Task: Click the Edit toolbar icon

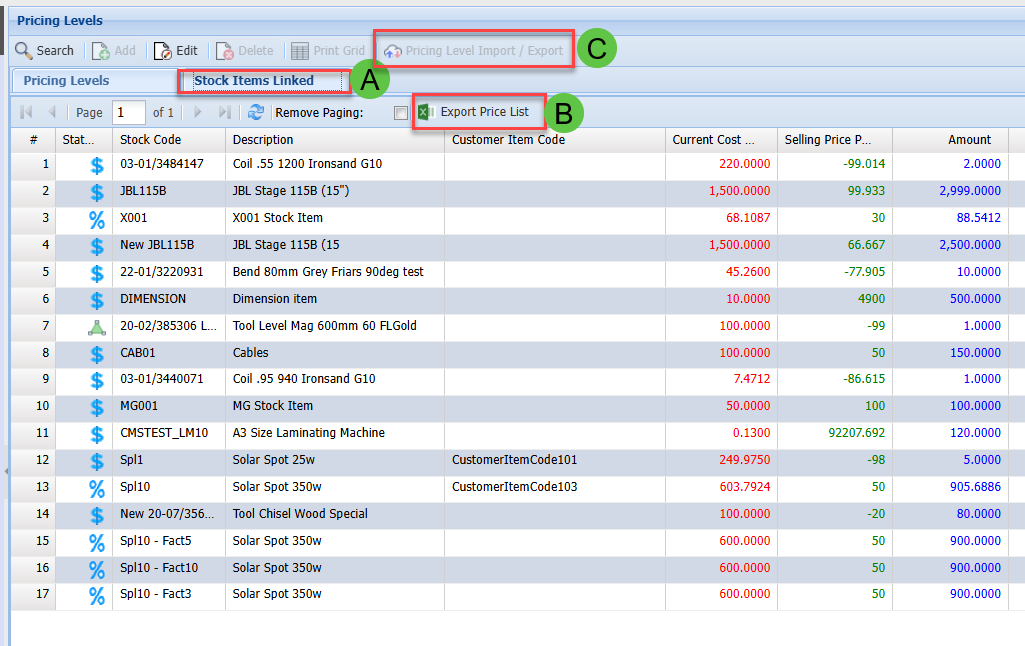Action: click(x=163, y=50)
